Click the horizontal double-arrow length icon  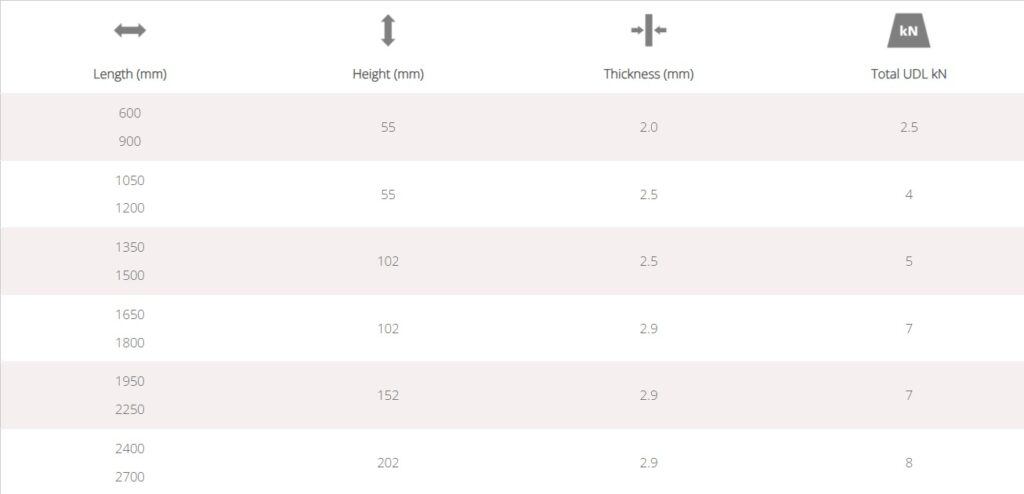[x=130, y=30]
